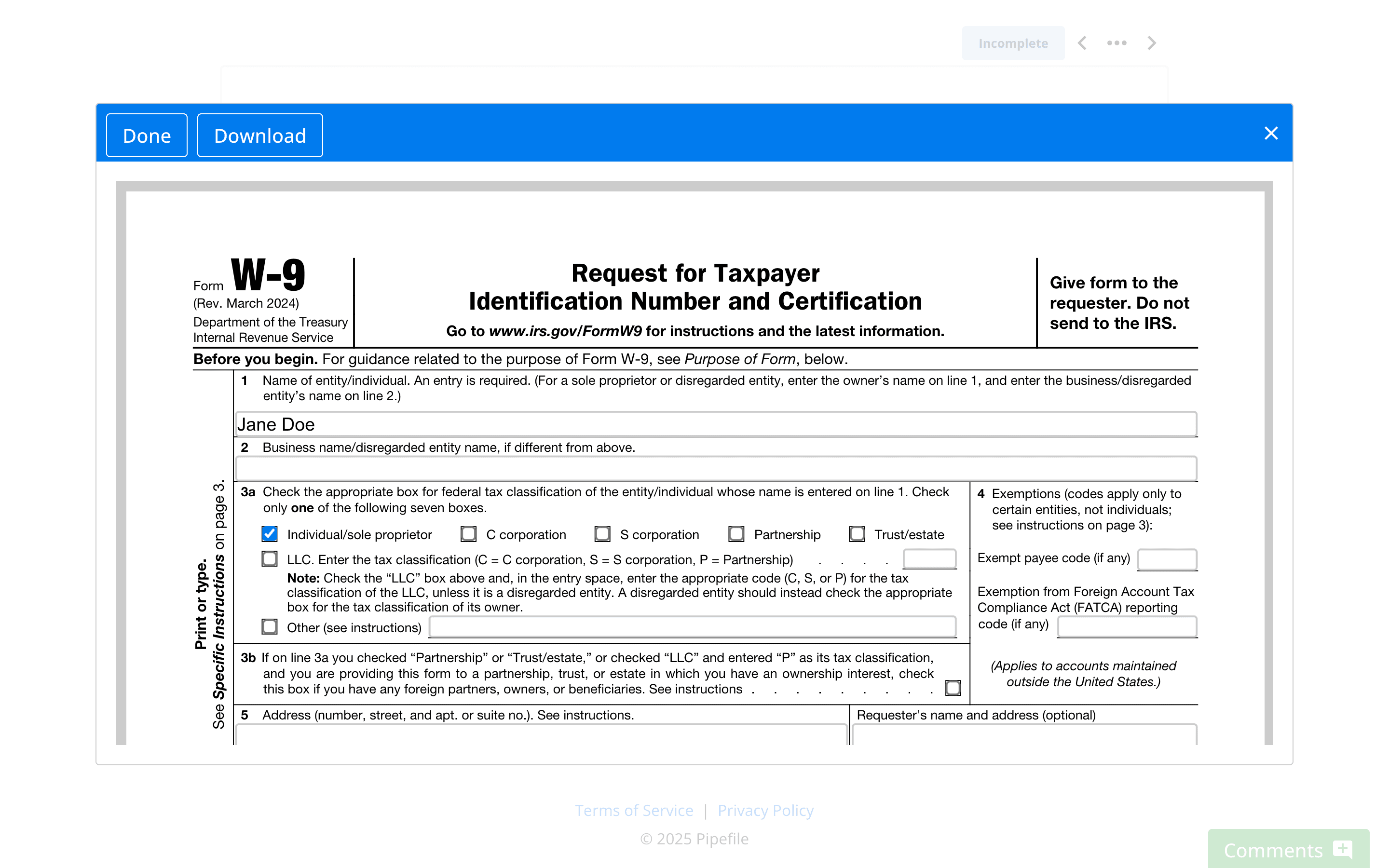Open Privacy Policy link

765,810
